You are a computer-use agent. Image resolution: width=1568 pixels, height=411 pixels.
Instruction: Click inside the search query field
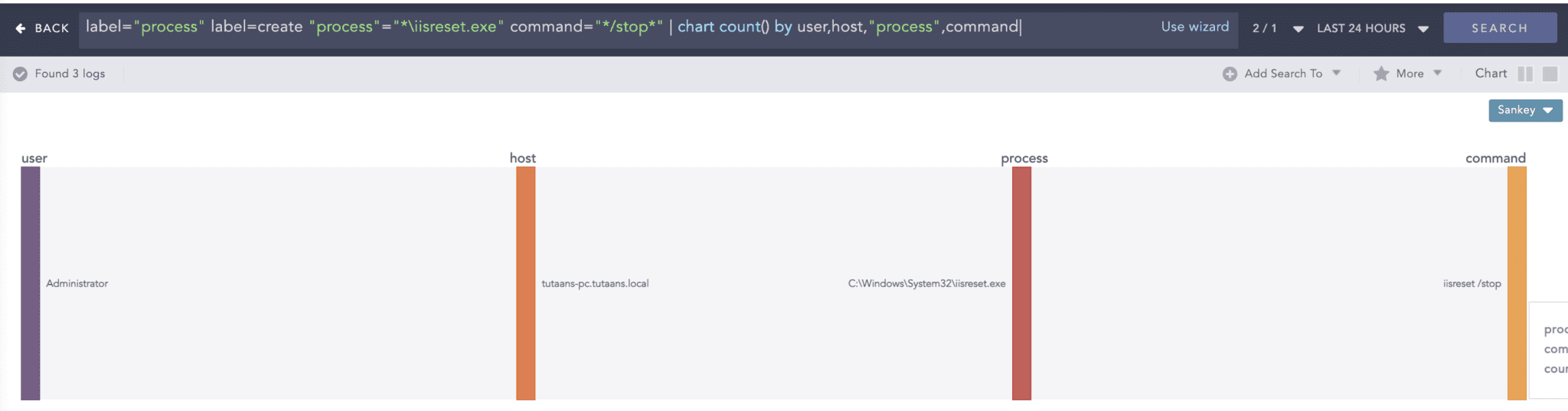[x=612, y=27]
